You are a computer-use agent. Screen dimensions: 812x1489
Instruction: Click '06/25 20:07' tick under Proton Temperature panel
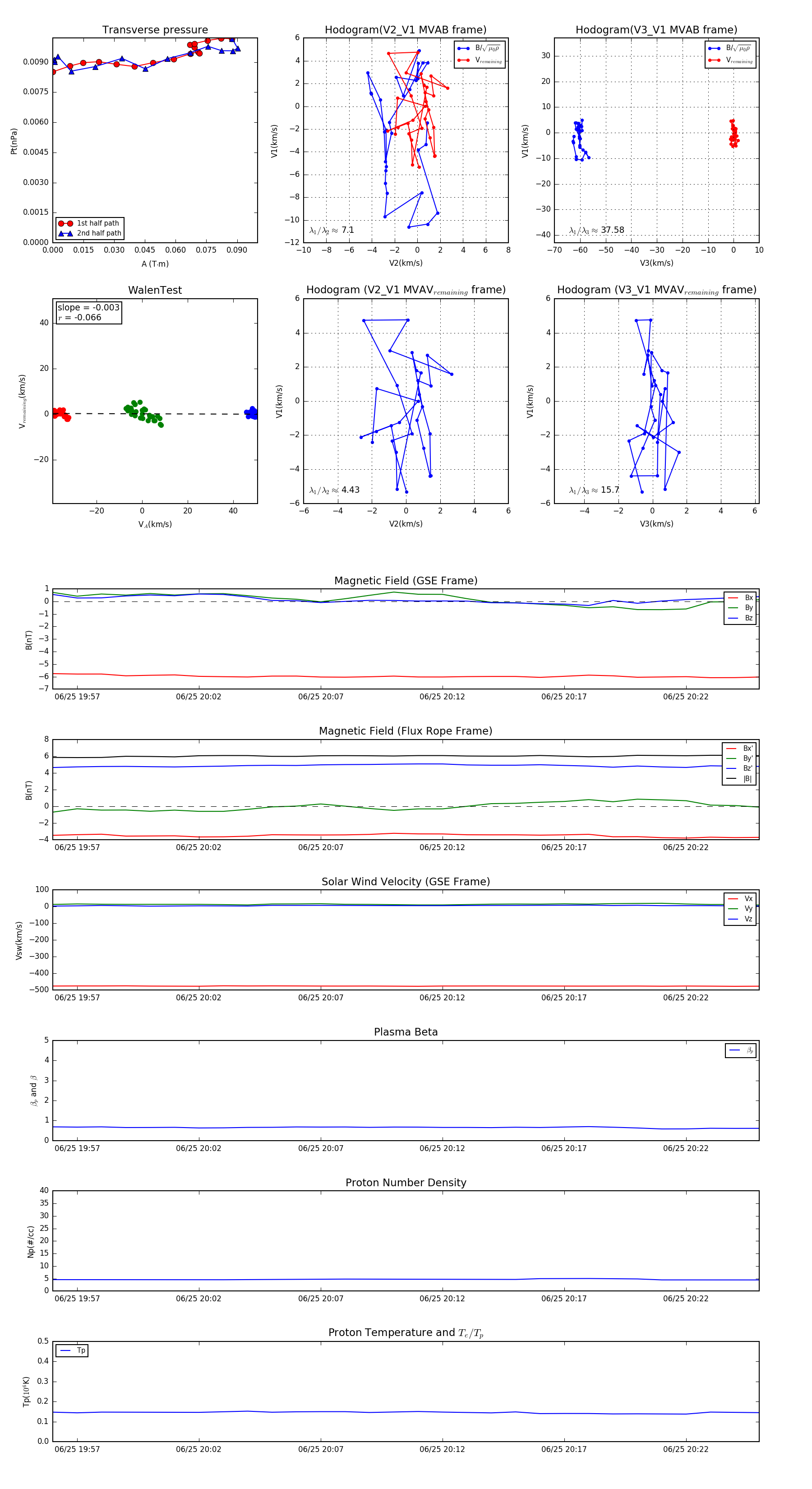(321, 1449)
